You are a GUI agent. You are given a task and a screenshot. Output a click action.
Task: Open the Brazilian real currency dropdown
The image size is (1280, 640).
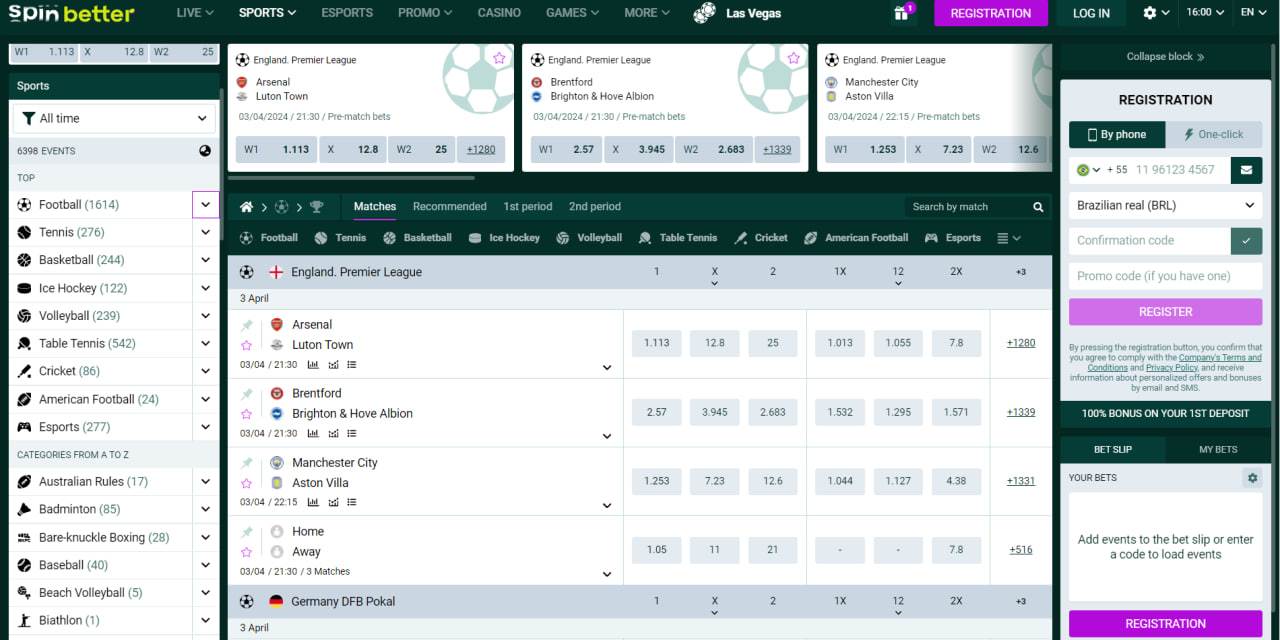(1165, 205)
